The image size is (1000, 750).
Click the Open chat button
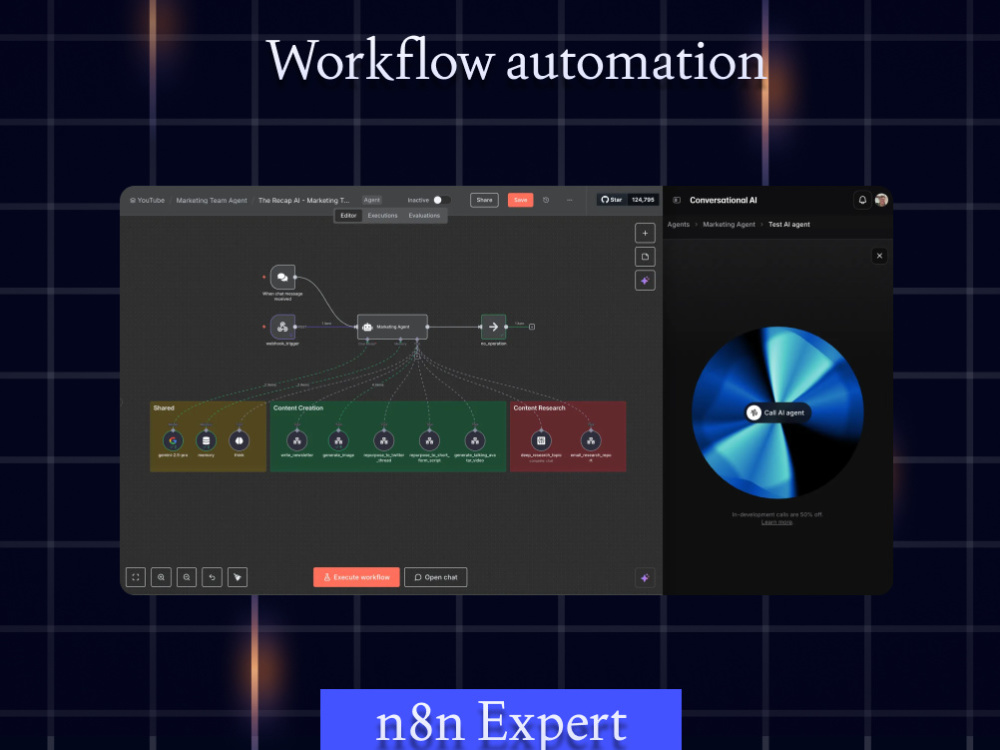(436, 577)
